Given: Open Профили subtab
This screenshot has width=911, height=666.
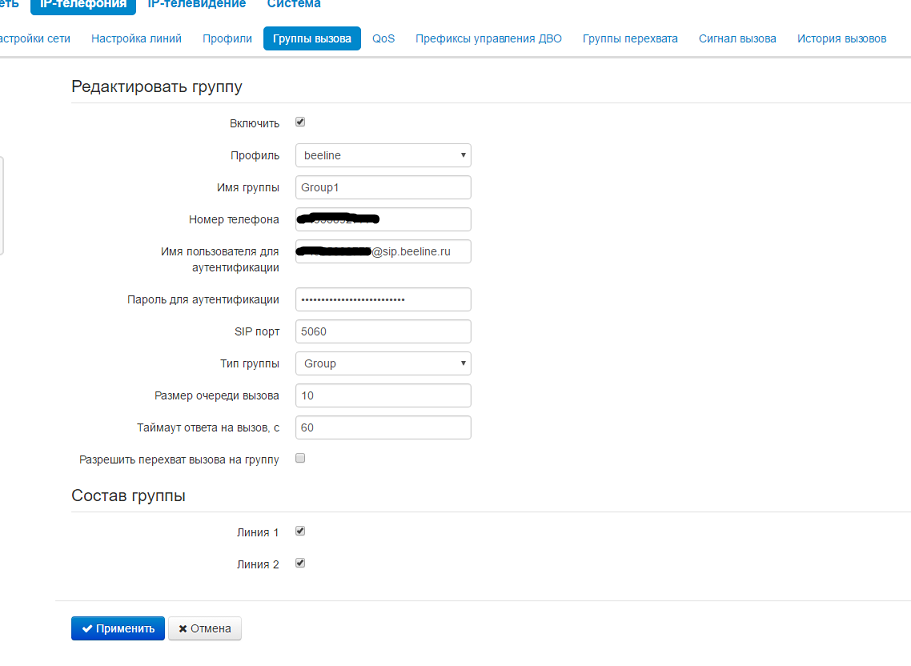Looking at the screenshot, I should pos(227,38).
